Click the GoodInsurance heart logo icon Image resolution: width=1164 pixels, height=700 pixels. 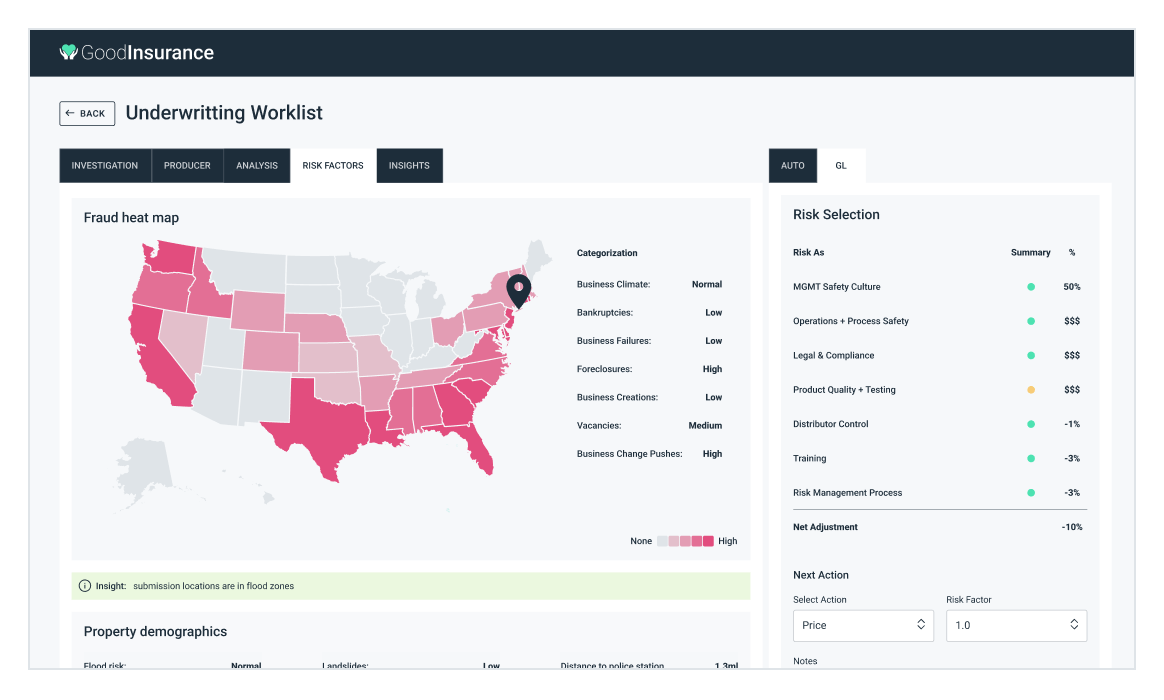tap(68, 52)
